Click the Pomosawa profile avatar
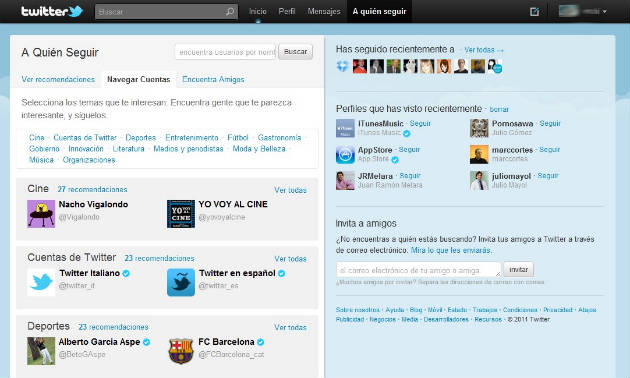This screenshot has width=630, height=378. click(x=479, y=128)
